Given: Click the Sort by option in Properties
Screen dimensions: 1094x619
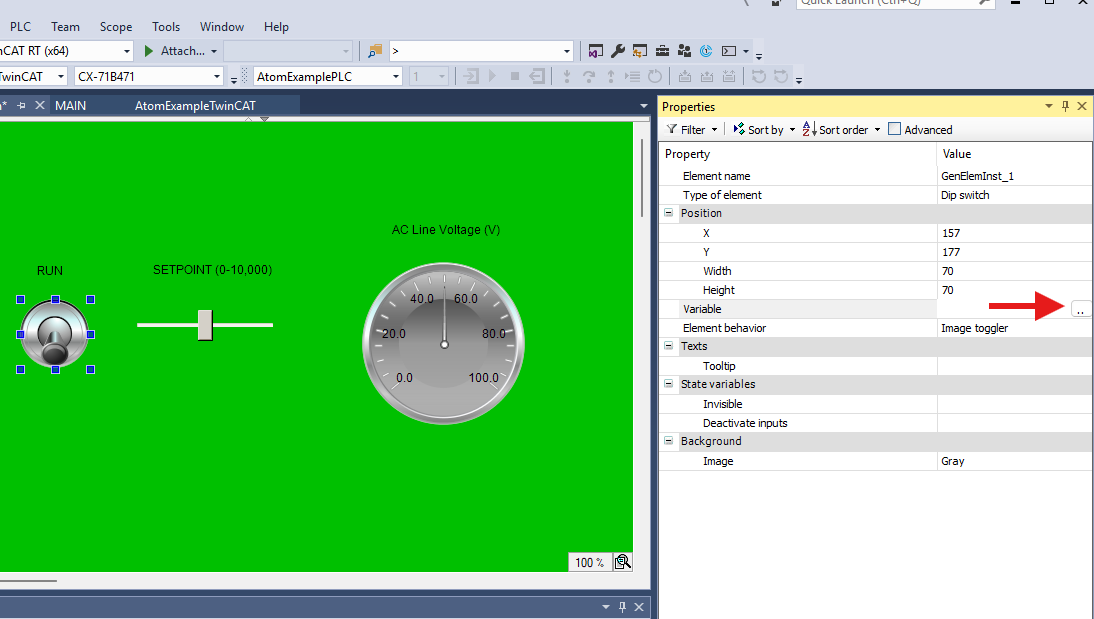Looking at the screenshot, I should (762, 129).
